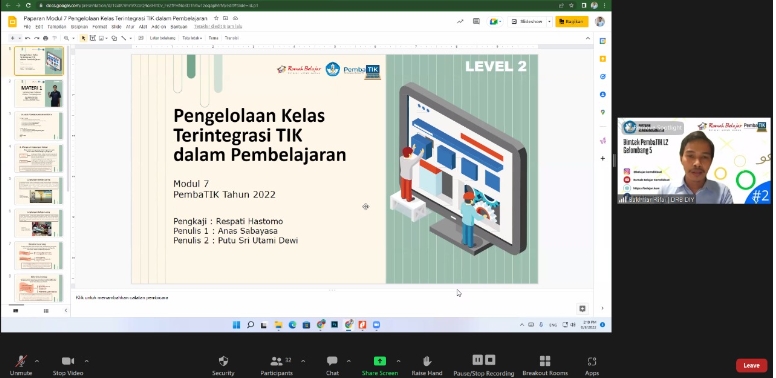Click the Insert image icon
The height and width of the screenshot is (378, 776).
101,38
